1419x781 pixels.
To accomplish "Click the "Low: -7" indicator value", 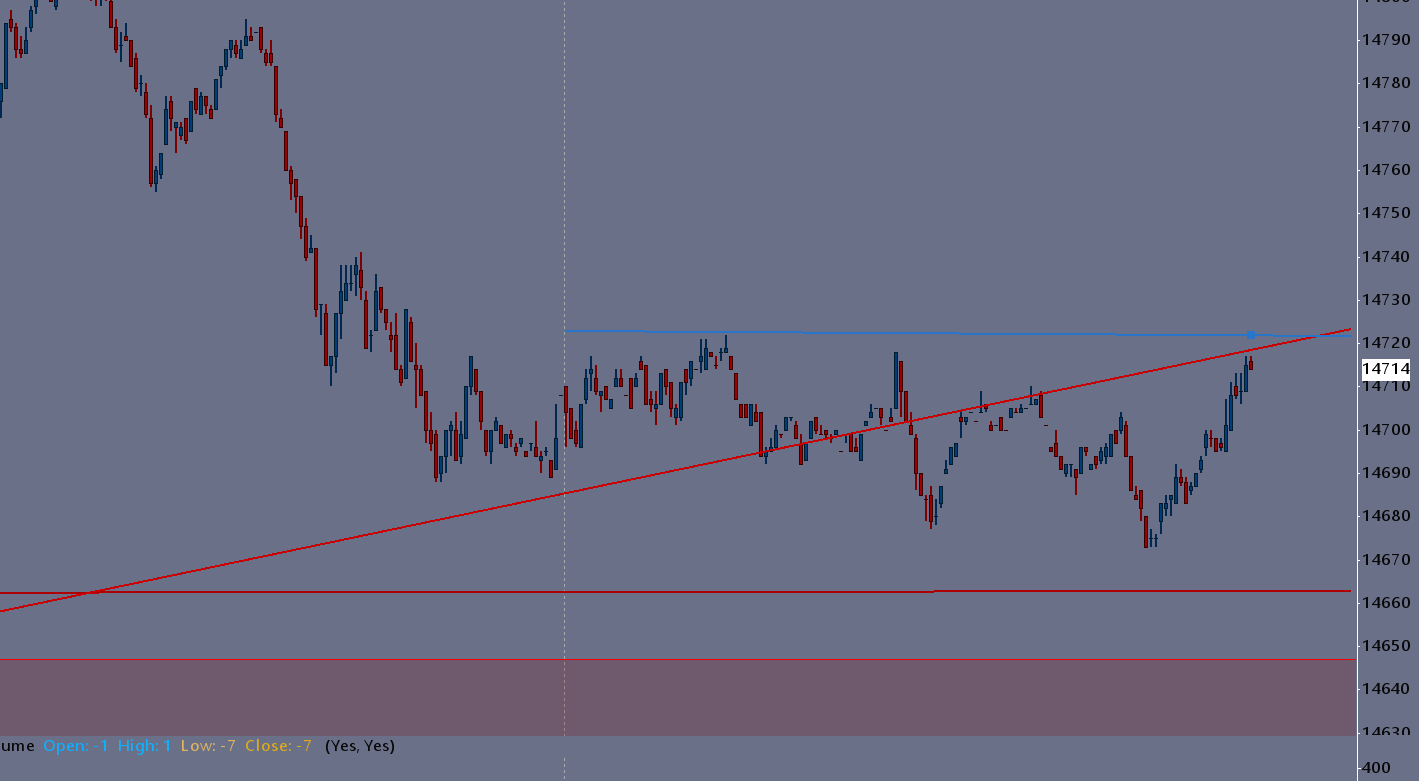I will point(208,746).
